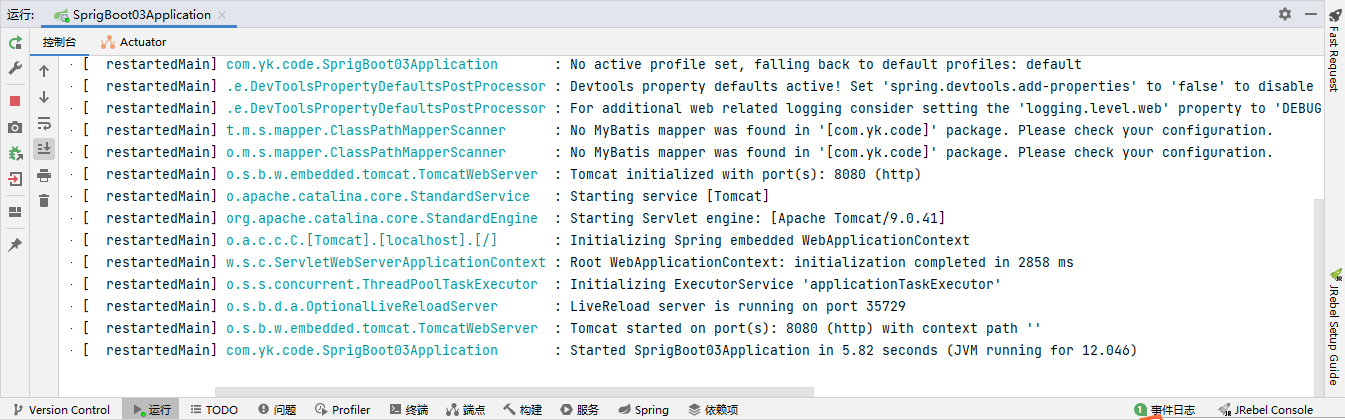Screen dimensions: 1345x420
Task: Click 'Initializing Spring embedded WebApplicationContext' line
Action: point(769,240)
